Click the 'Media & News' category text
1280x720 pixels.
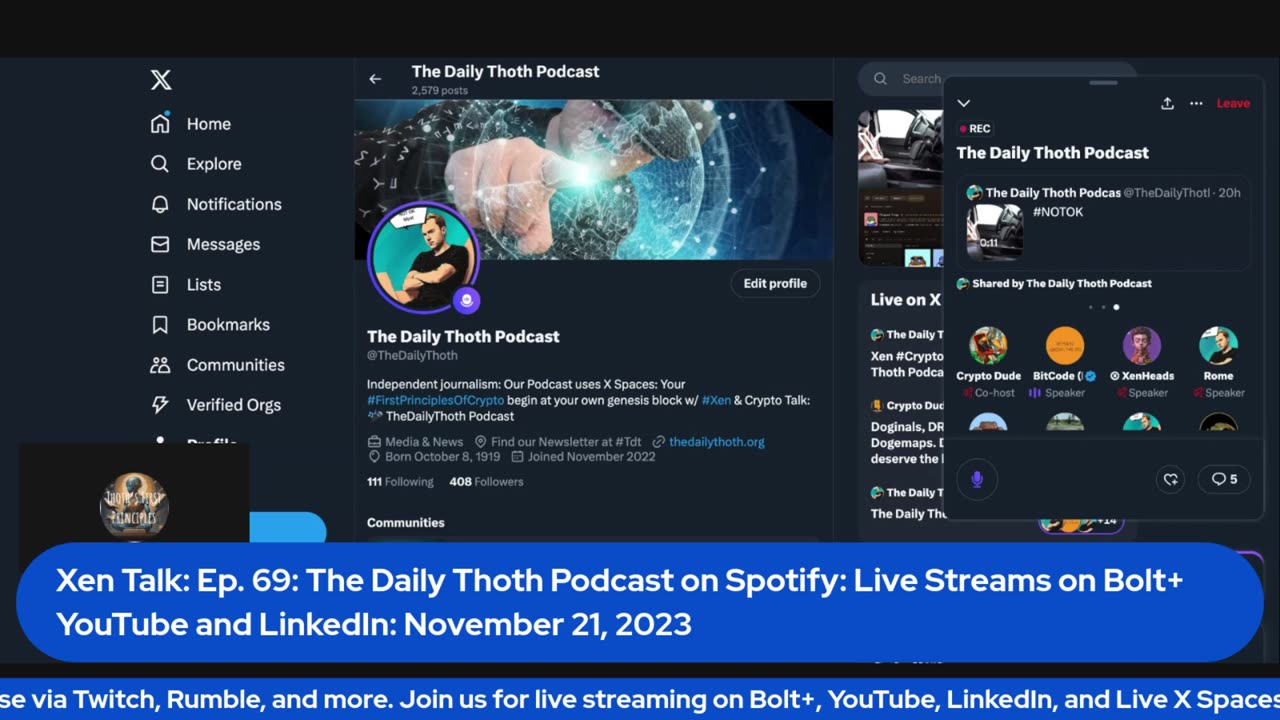(424, 442)
